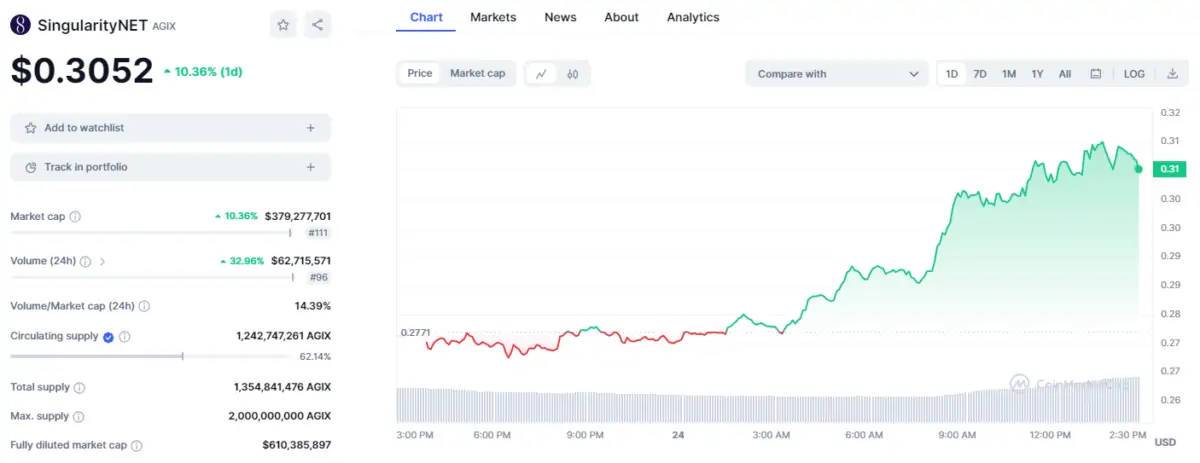Viewport: 1200px width, 463px height.
Task: Click market cap rank #111 badge
Action: point(318,233)
